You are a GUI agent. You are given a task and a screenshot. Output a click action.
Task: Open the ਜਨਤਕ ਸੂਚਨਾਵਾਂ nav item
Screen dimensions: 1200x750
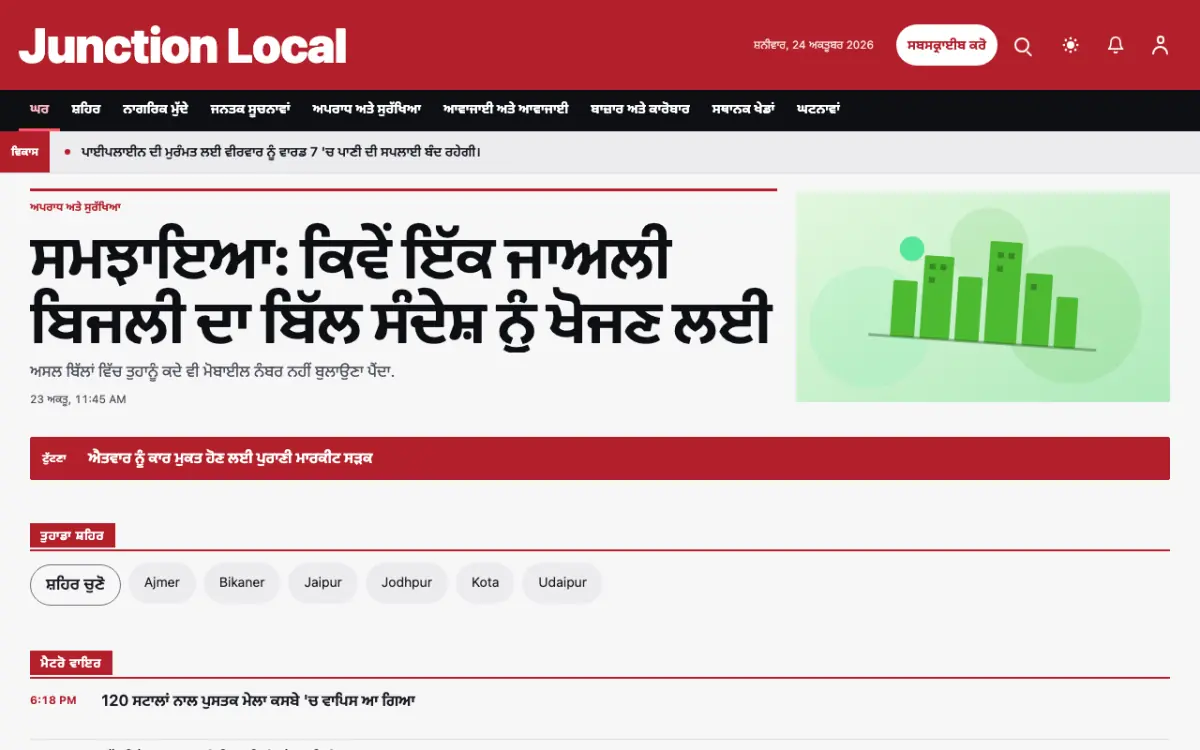tap(250, 109)
